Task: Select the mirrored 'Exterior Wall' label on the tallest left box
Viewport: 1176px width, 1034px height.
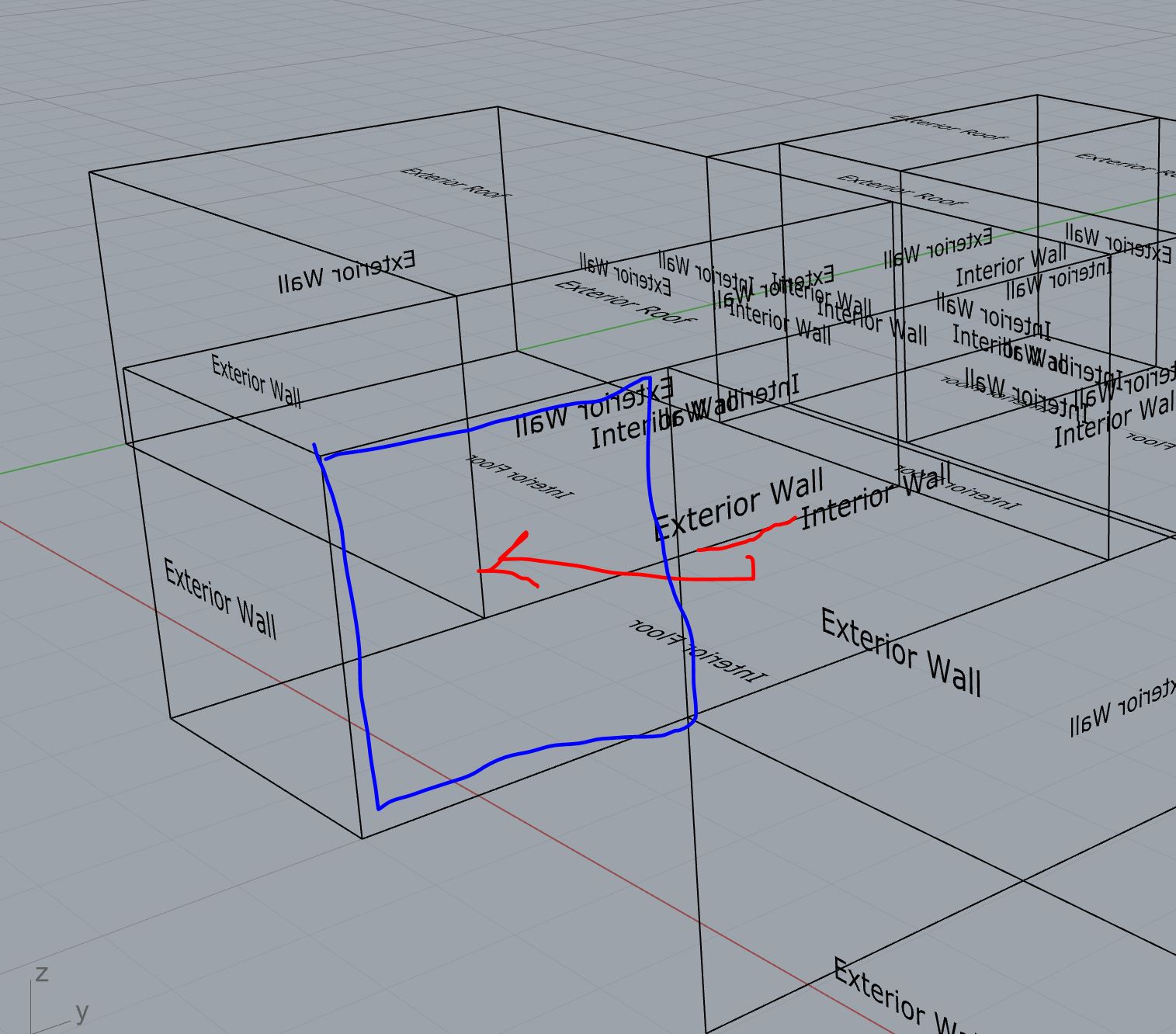Action: pyautogui.click(x=346, y=271)
